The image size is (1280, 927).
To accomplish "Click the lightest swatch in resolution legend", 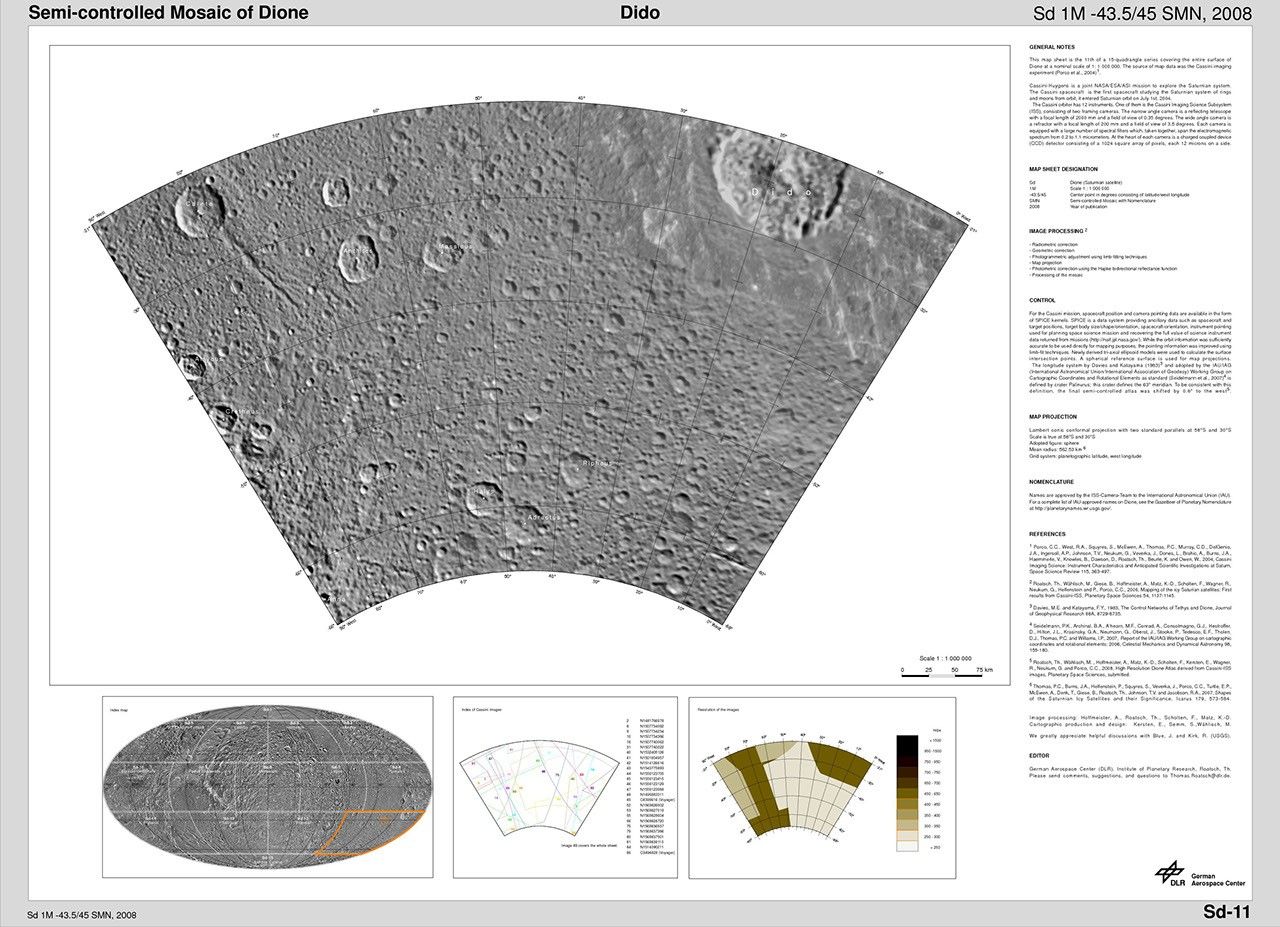I will (x=908, y=846).
